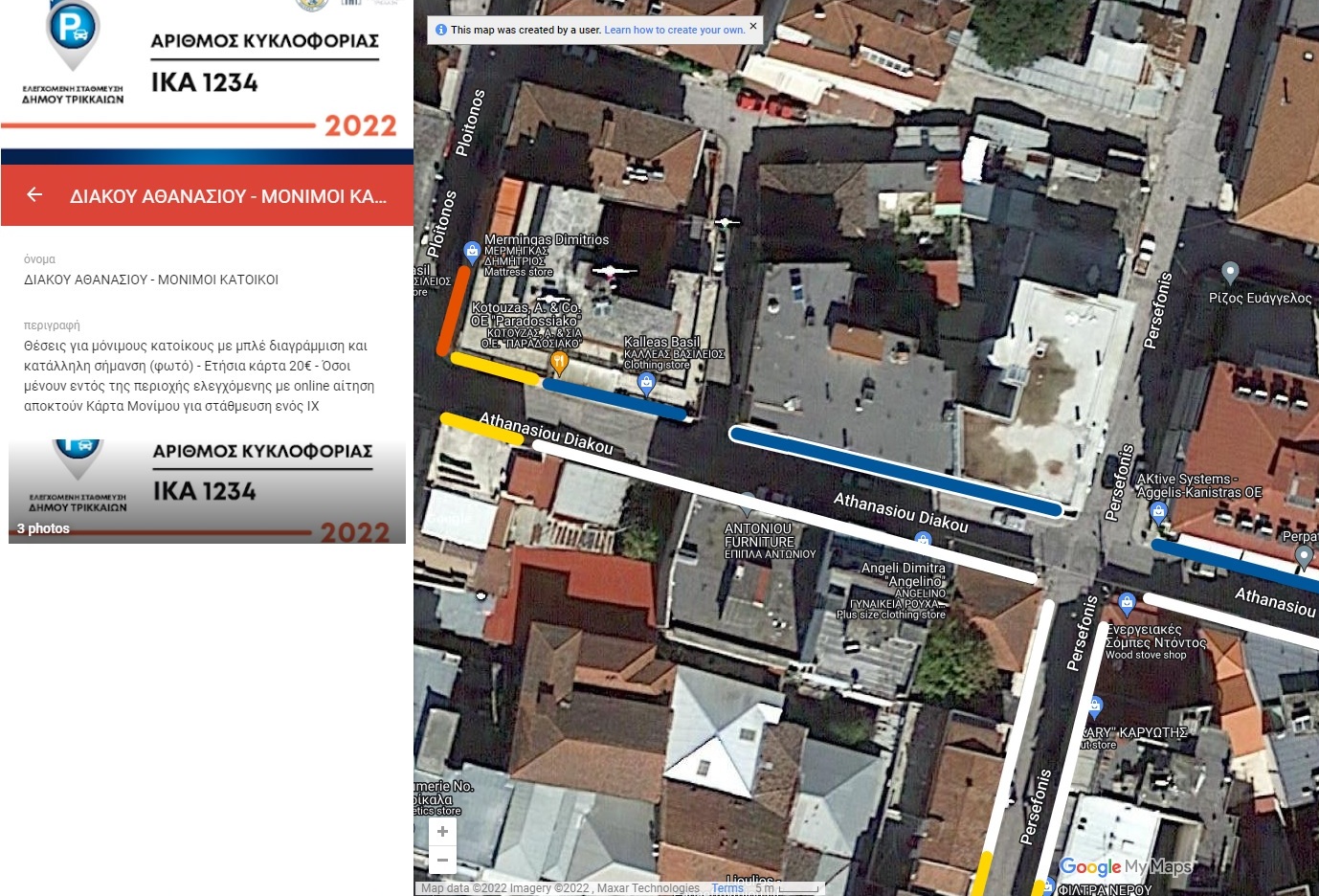This screenshot has height=896, width=1319.
Task: Click the Angeli Dimitra store pin
Action: (x=923, y=541)
